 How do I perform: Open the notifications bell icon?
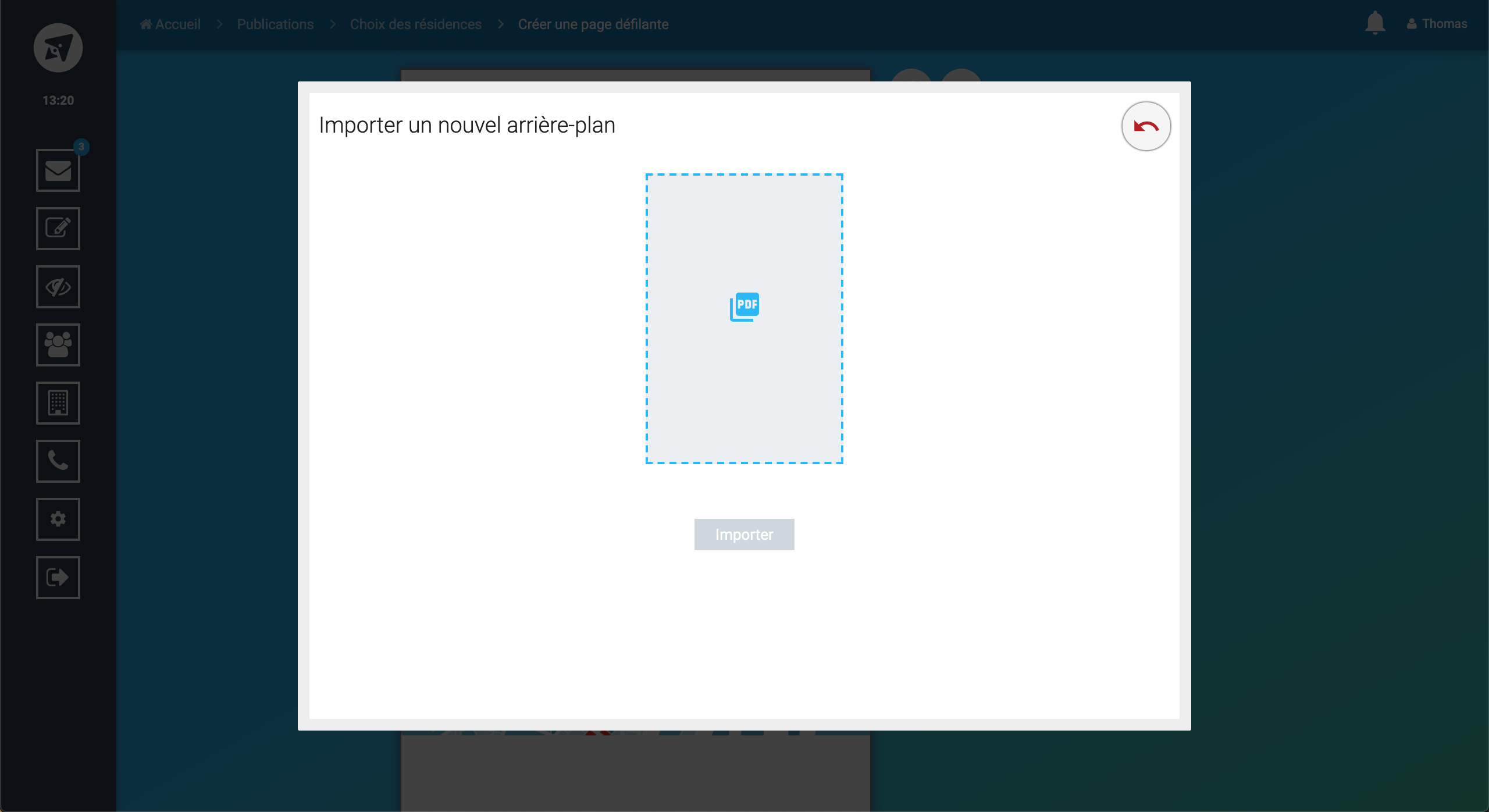(x=1375, y=23)
